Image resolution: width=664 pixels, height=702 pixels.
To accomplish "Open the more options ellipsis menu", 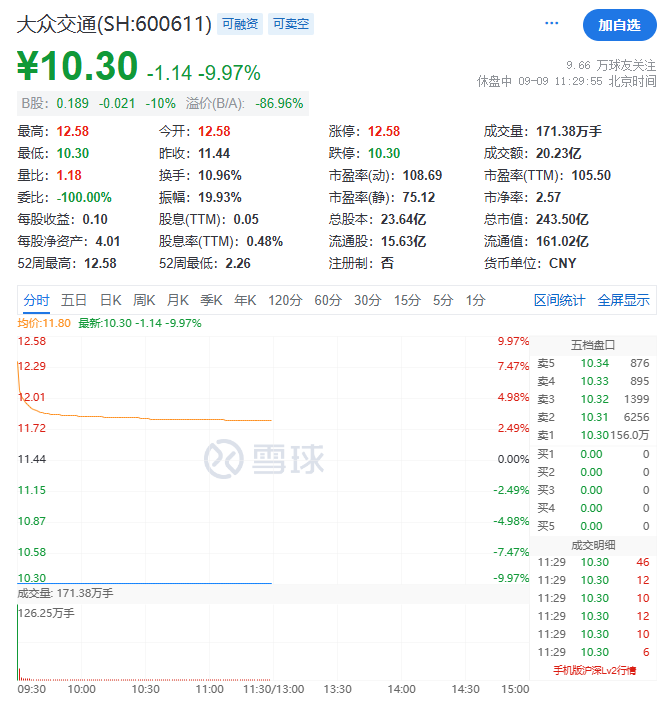I will (x=552, y=23).
